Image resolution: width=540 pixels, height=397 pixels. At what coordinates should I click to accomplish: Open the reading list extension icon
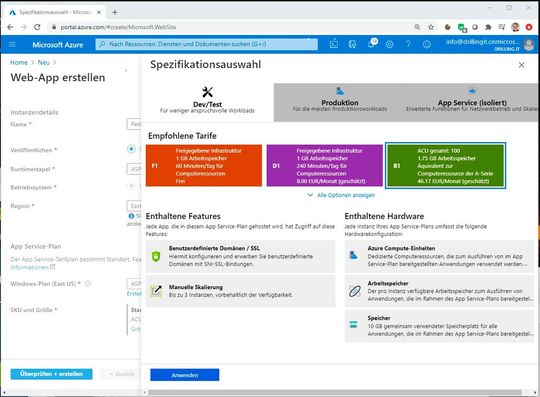tap(502, 27)
